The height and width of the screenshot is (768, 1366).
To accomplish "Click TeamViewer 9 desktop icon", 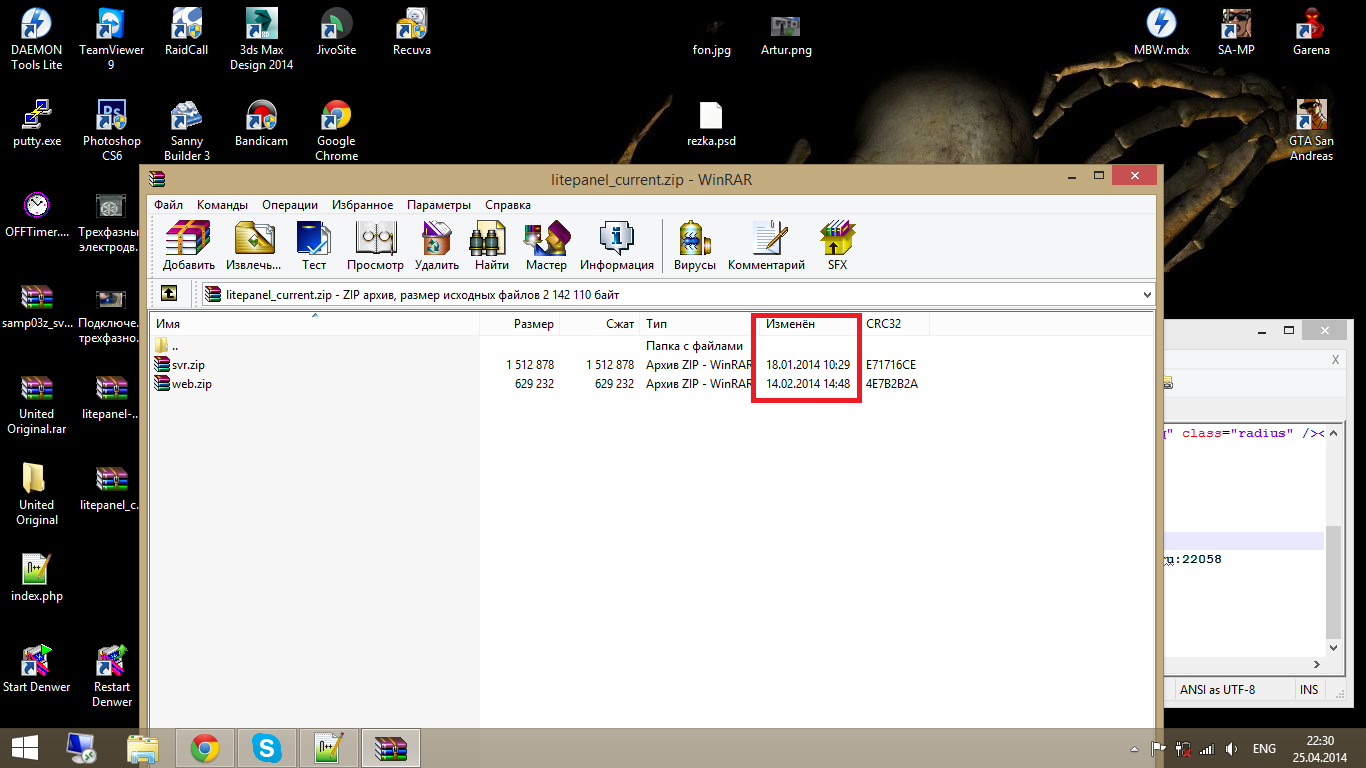I will pos(111,39).
